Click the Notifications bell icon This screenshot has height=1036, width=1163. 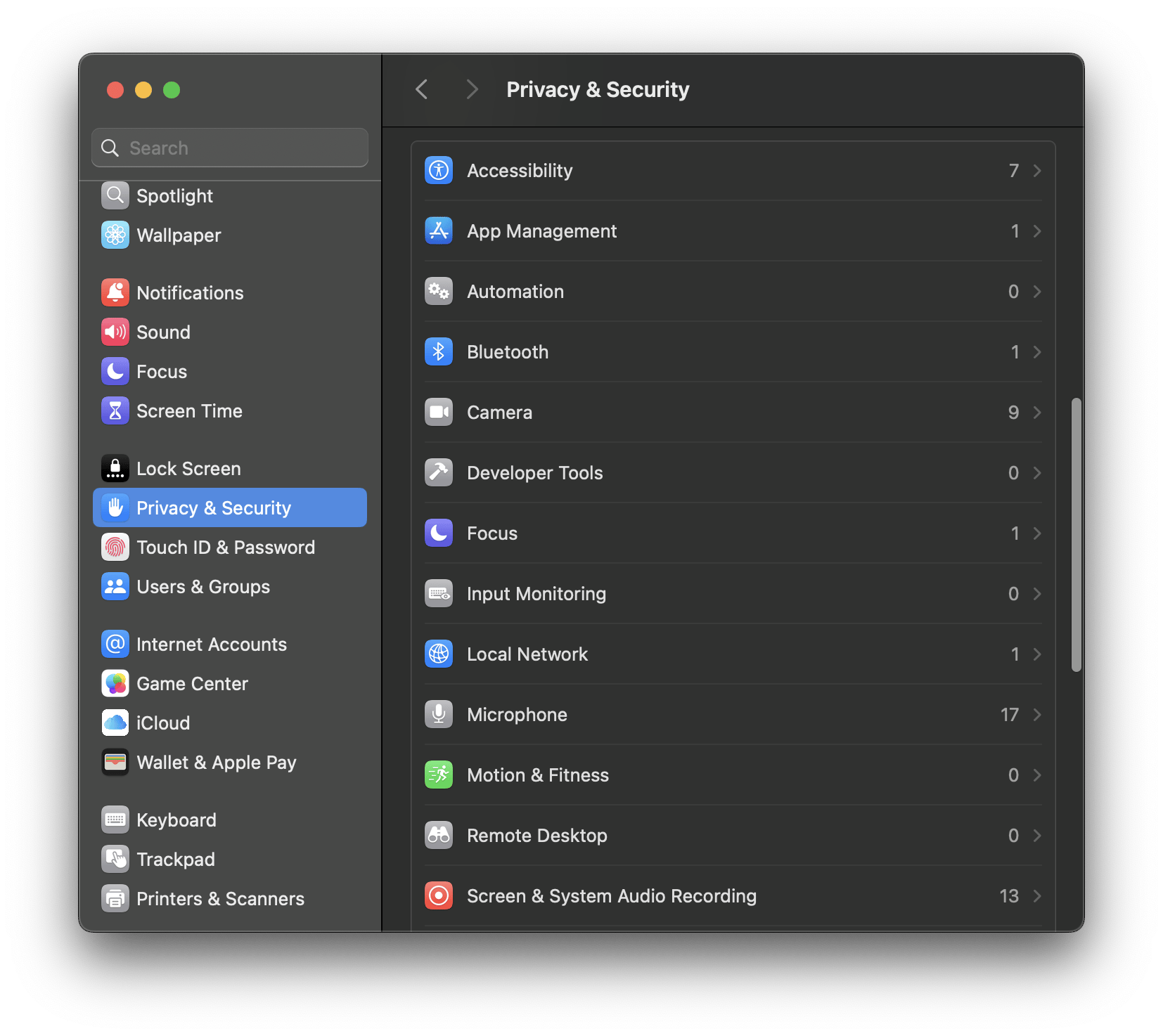(x=115, y=293)
